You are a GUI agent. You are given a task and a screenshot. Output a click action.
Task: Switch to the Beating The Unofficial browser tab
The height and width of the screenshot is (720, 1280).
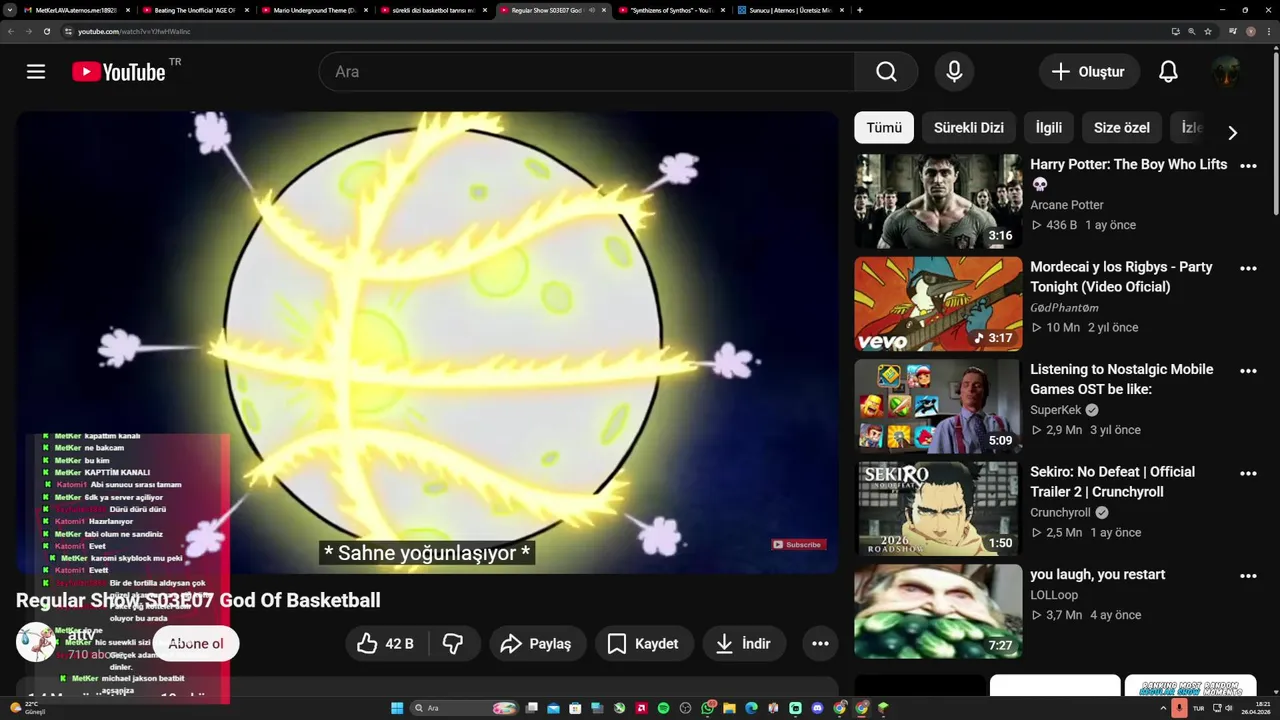pos(195,10)
